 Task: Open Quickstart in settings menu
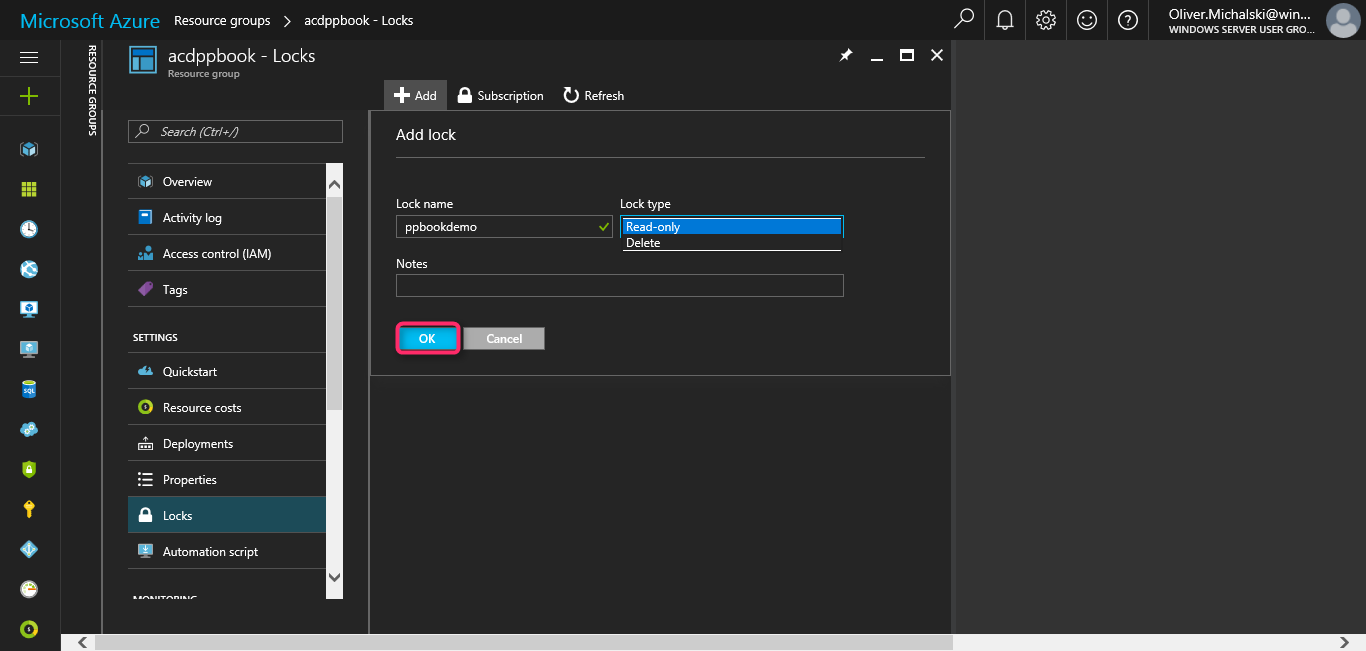pos(227,372)
